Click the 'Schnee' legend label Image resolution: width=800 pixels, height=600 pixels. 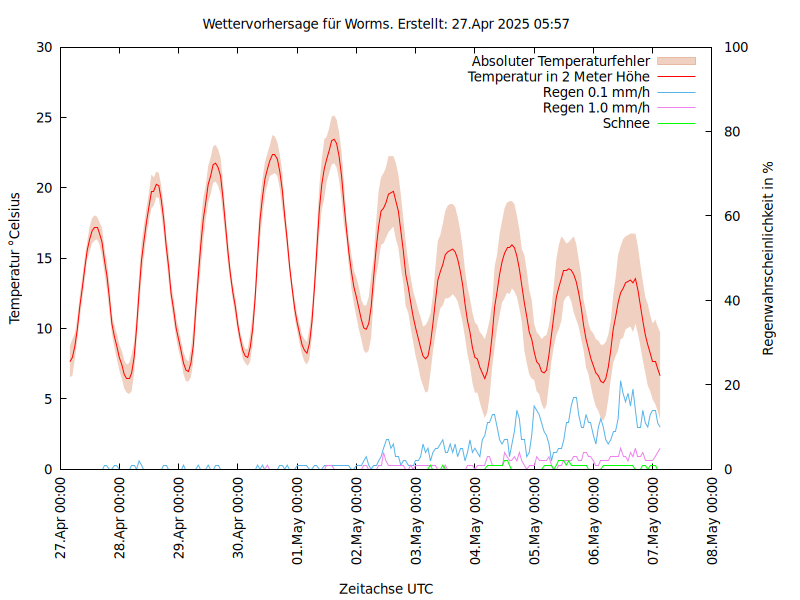click(626, 123)
